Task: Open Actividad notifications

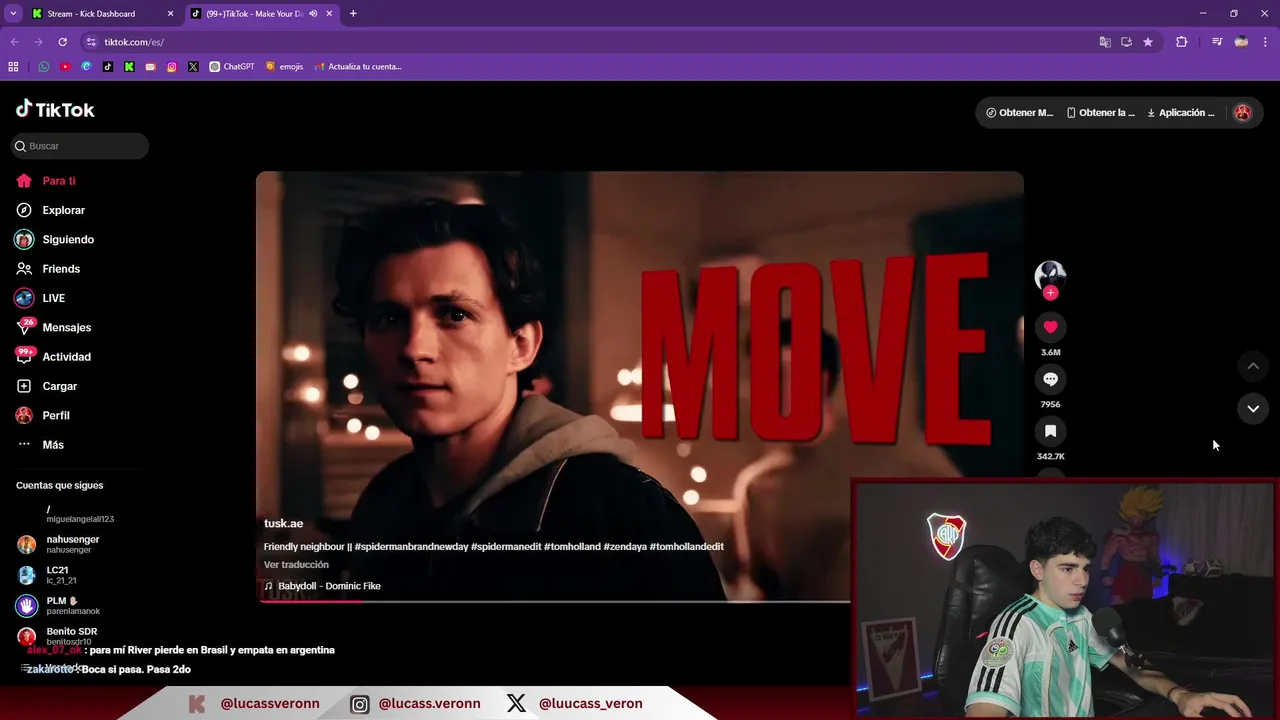Action: click(x=53, y=357)
